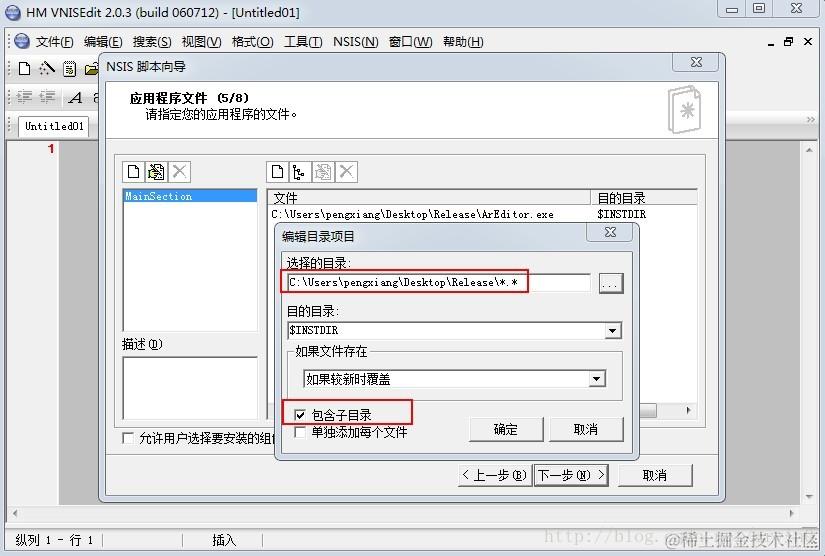
Task: Proceed with 下一步(N) button
Action: (x=571, y=475)
